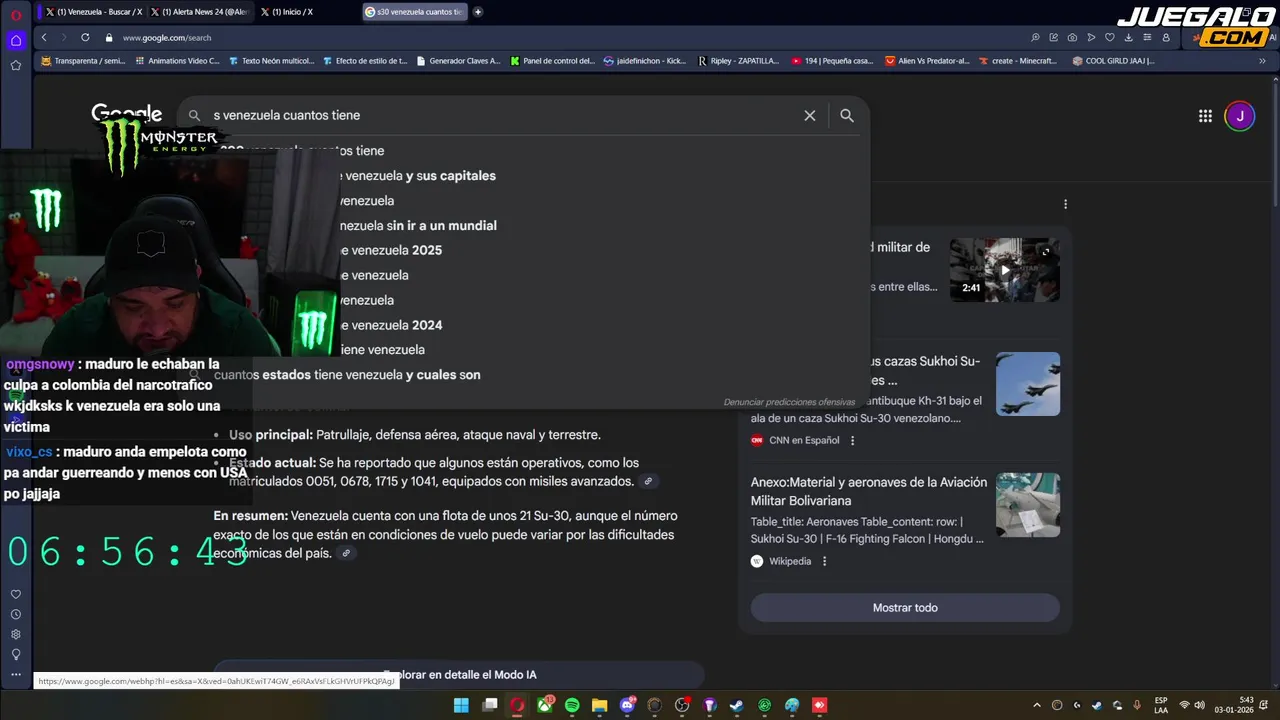The image size is (1280, 720).
Task: Open bookmark Animations Video C...
Action: pos(177,61)
